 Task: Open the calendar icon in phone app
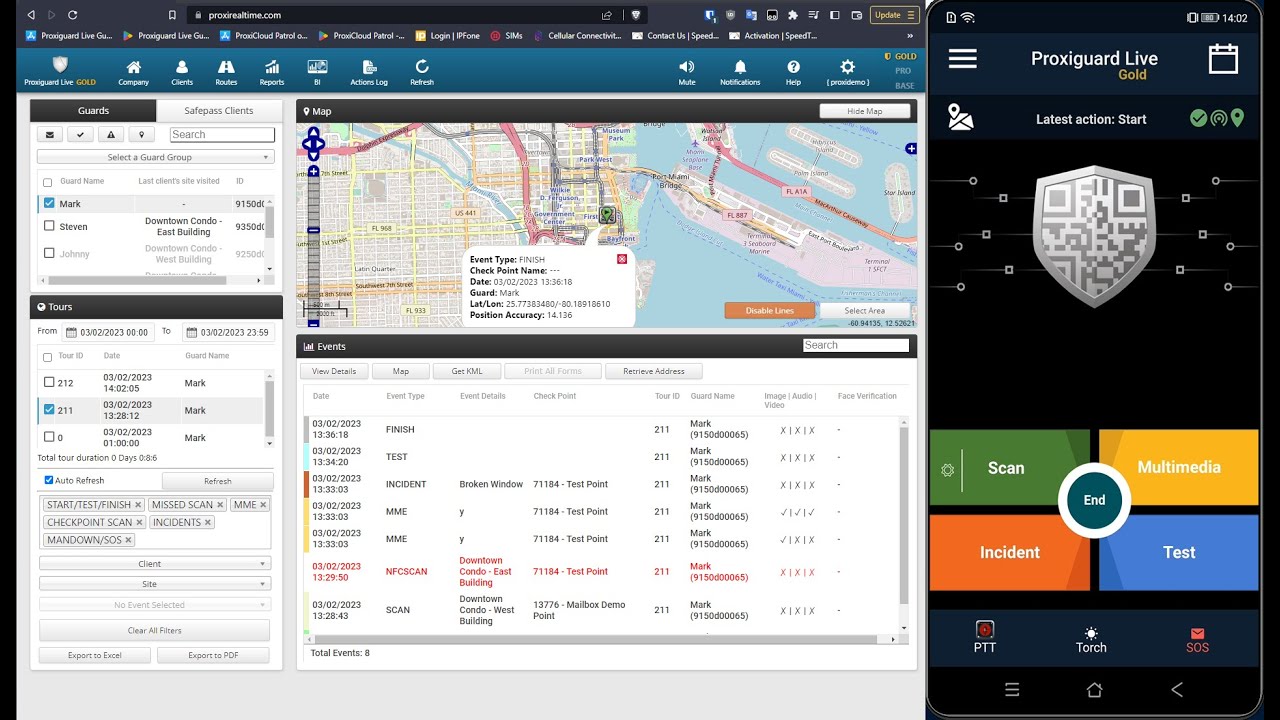(1223, 59)
